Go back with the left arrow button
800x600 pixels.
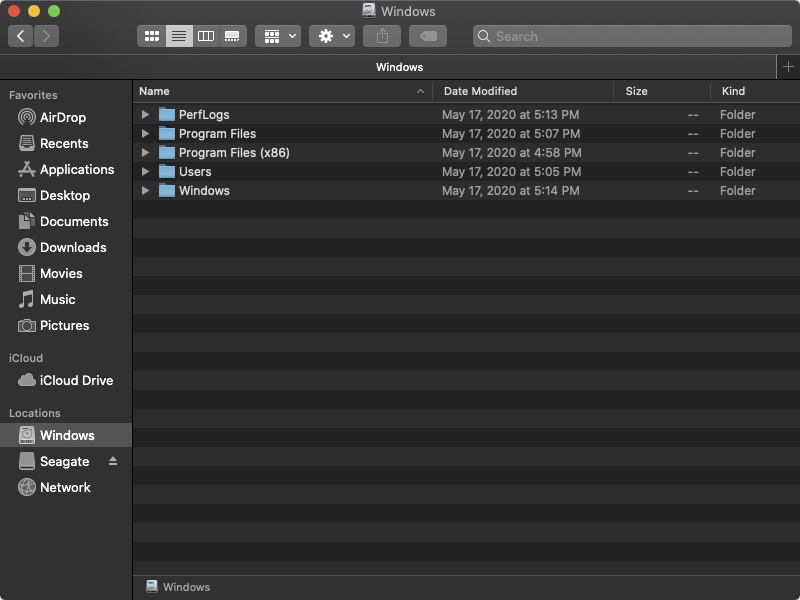[x=20, y=36]
